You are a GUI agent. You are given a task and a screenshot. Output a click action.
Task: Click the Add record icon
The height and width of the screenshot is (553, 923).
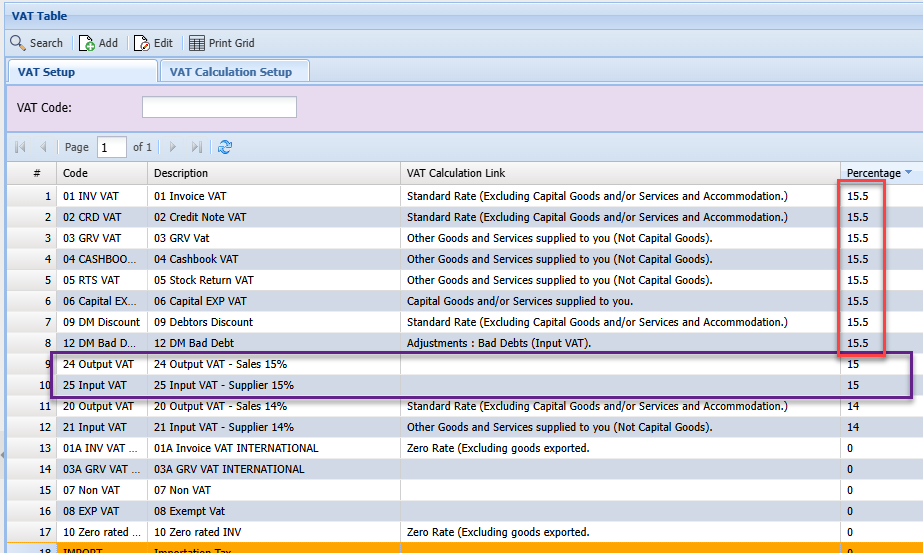point(87,43)
